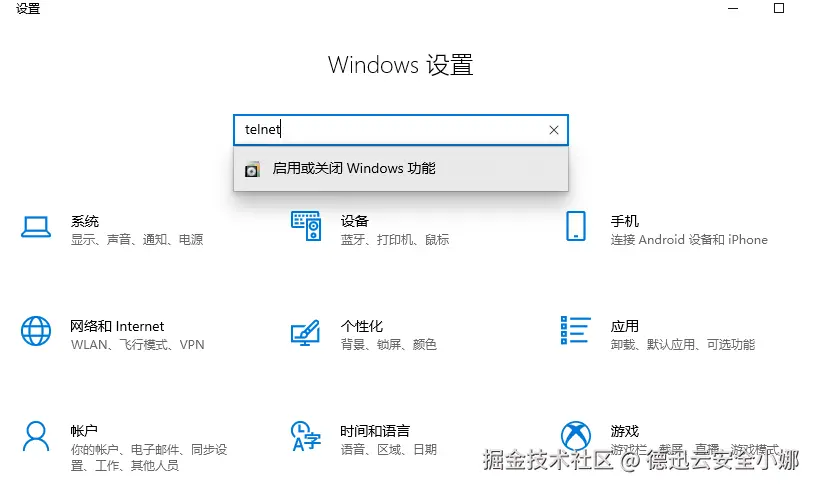Click the text 背景、锁屏、颜色

point(389,345)
